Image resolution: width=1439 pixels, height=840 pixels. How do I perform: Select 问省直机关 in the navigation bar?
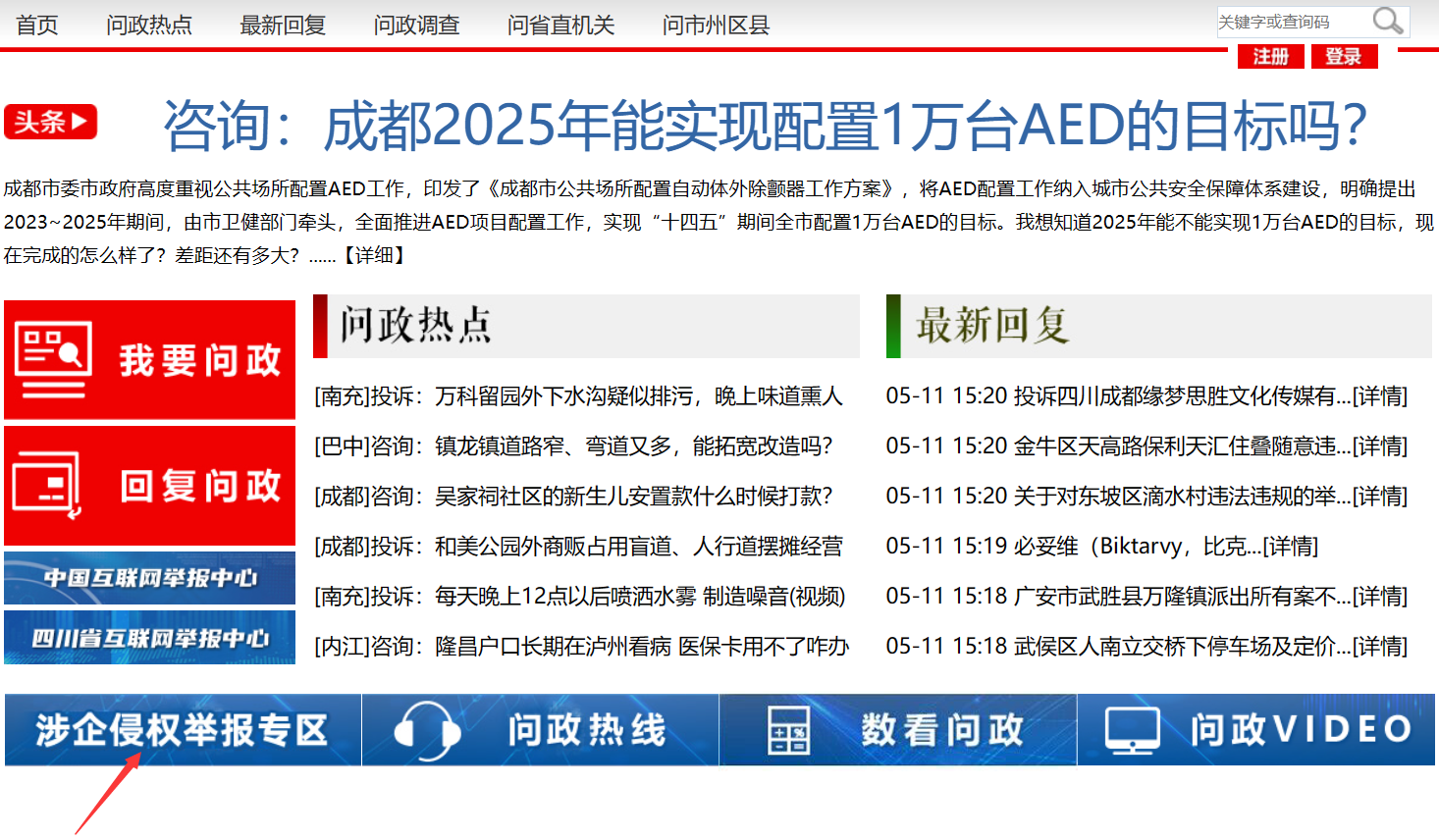click(560, 25)
